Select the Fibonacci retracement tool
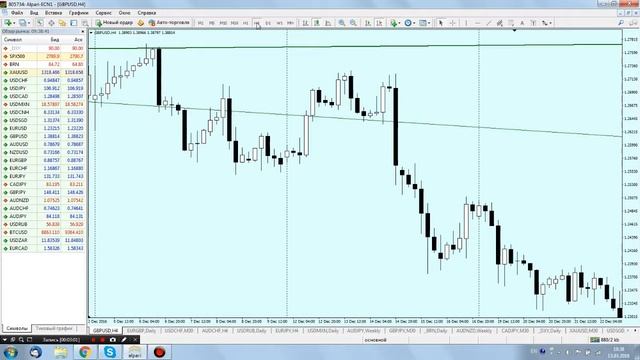The image size is (640, 360). point(511,23)
